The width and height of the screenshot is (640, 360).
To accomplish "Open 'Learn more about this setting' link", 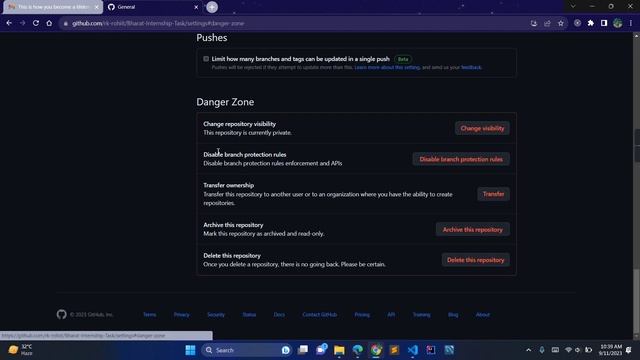I will point(387,67).
